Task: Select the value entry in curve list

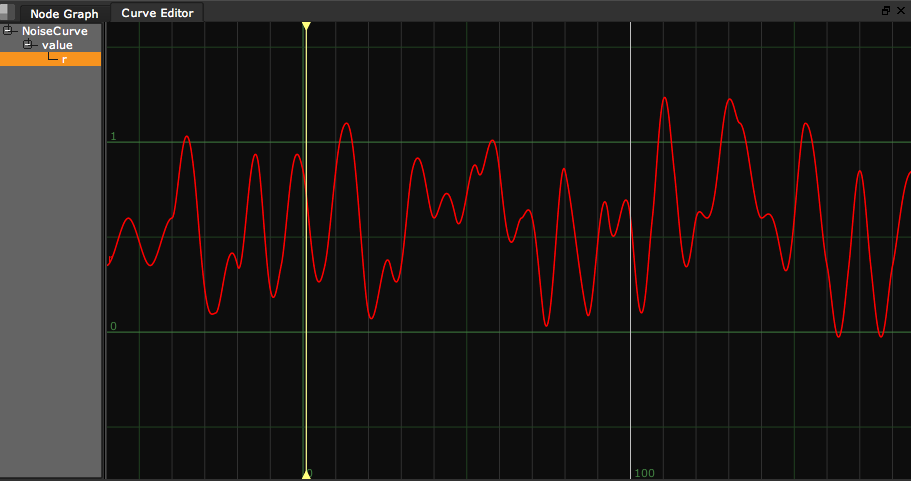Action: click(57, 45)
